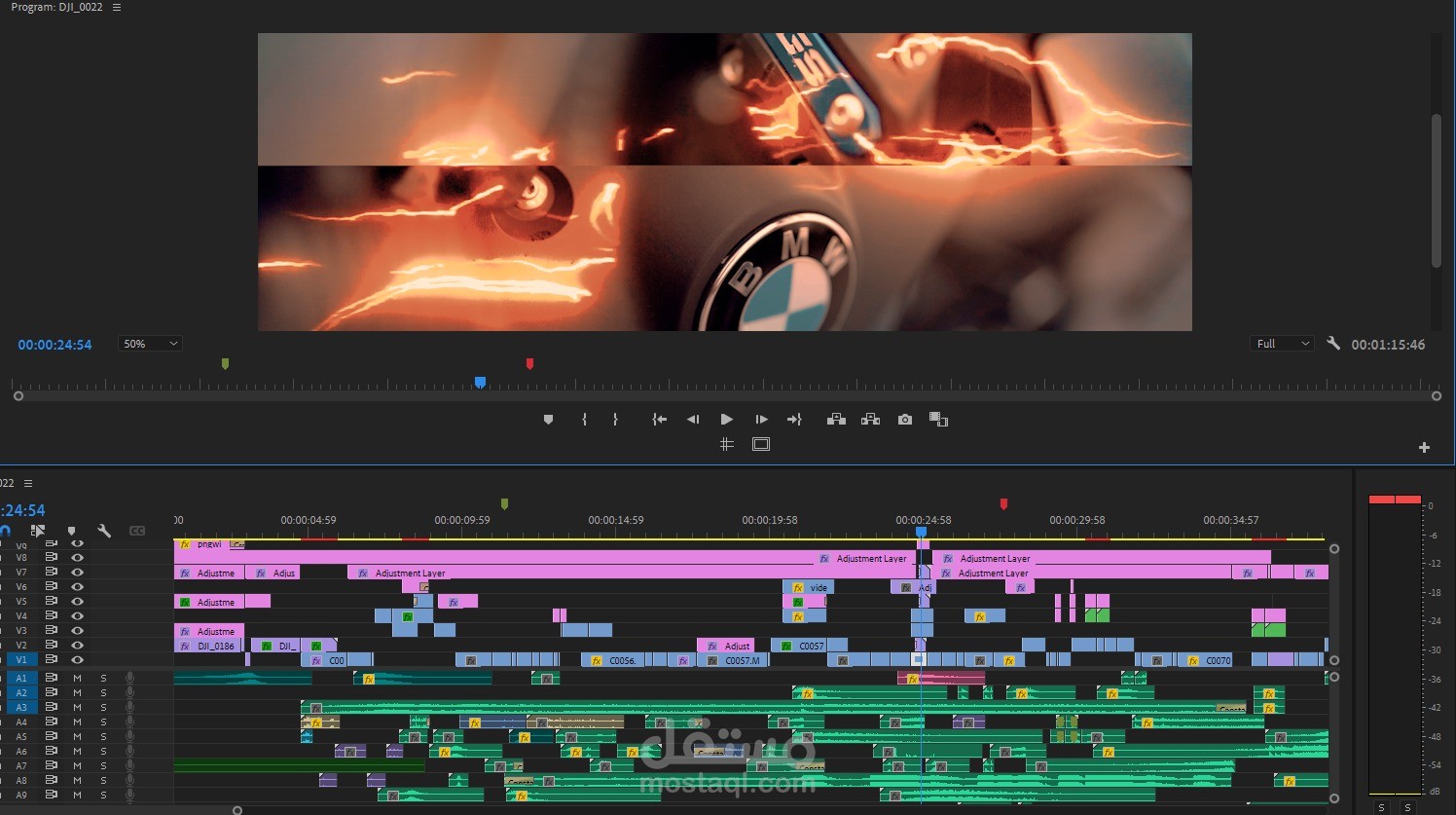Step back one frame

click(693, 420)
